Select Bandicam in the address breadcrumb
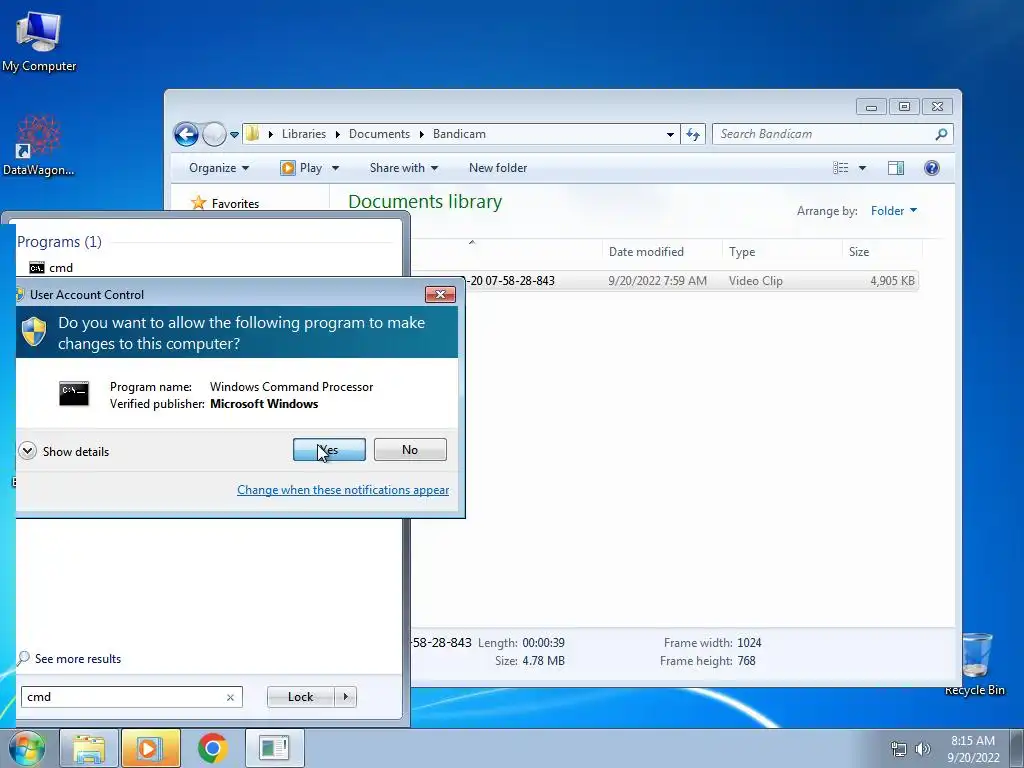1024x768 pixels. [x=459, y=134]
